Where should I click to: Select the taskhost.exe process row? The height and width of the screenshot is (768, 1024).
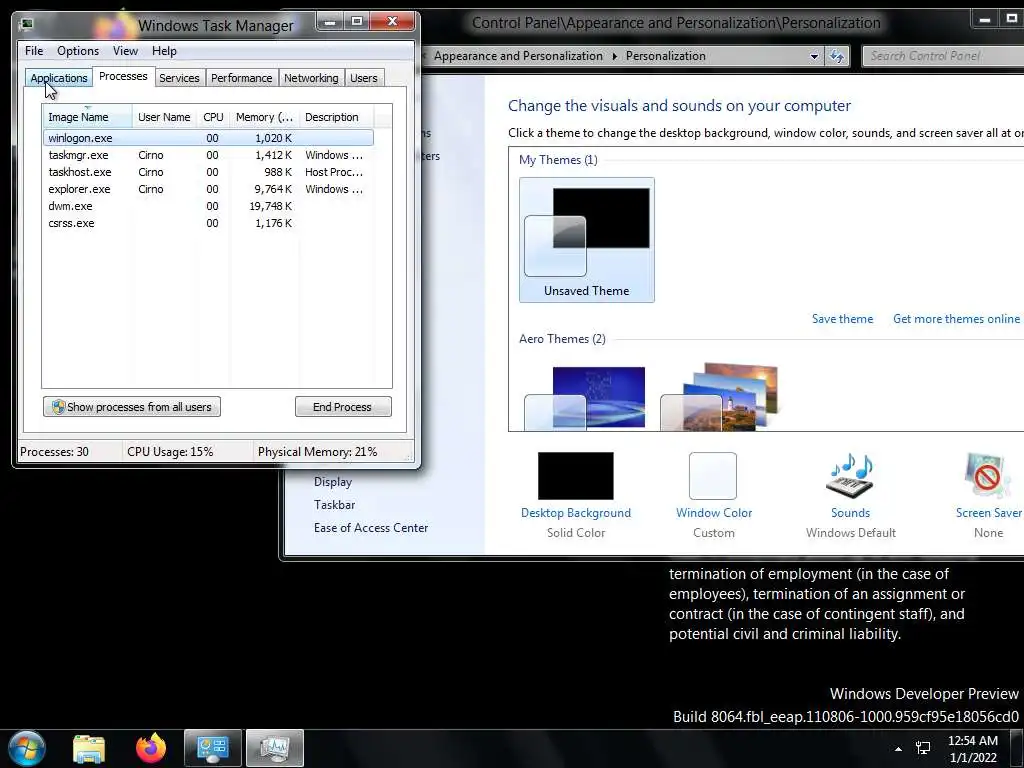[x=208, y=172]
